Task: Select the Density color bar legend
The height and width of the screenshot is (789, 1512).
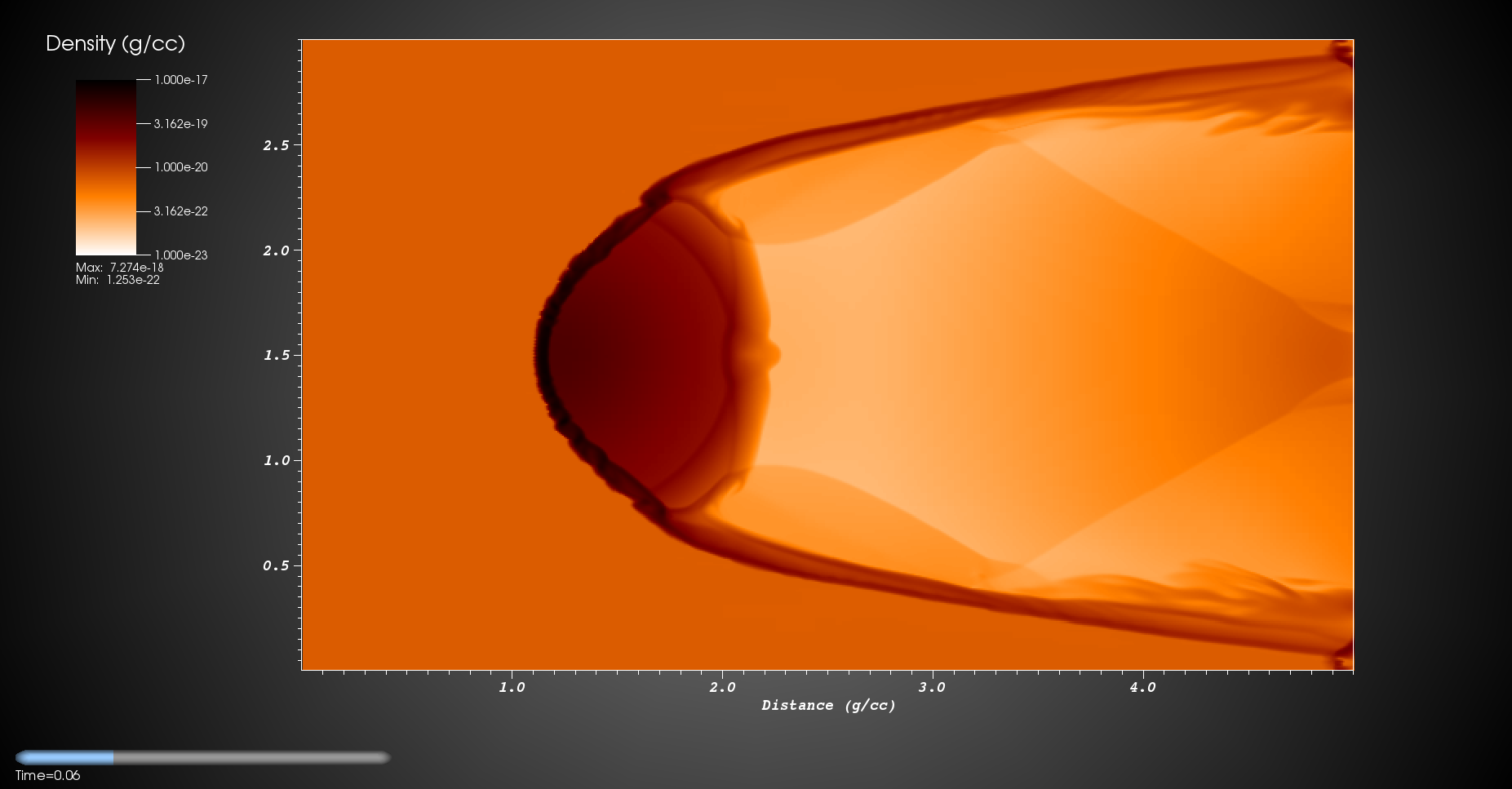Action: click(x=106, y=167)
